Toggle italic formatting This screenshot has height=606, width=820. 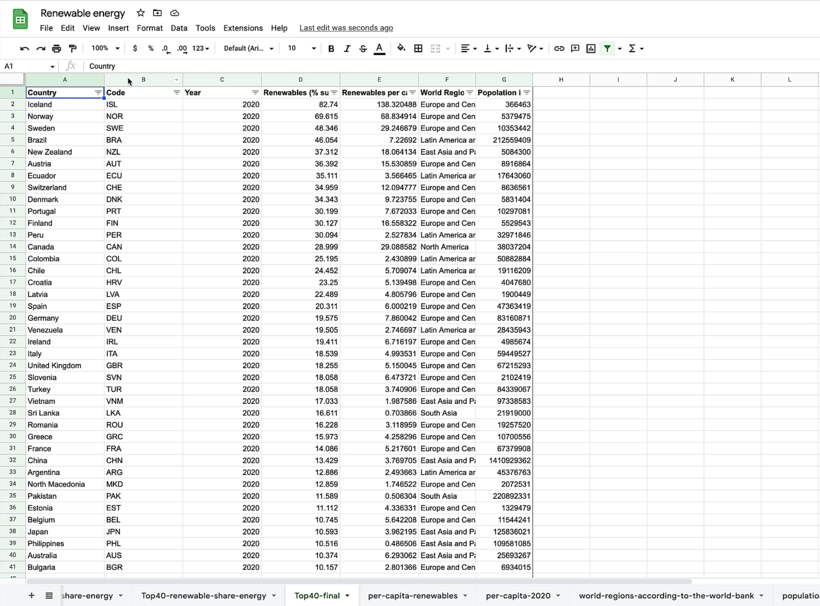tap(347, 49)
